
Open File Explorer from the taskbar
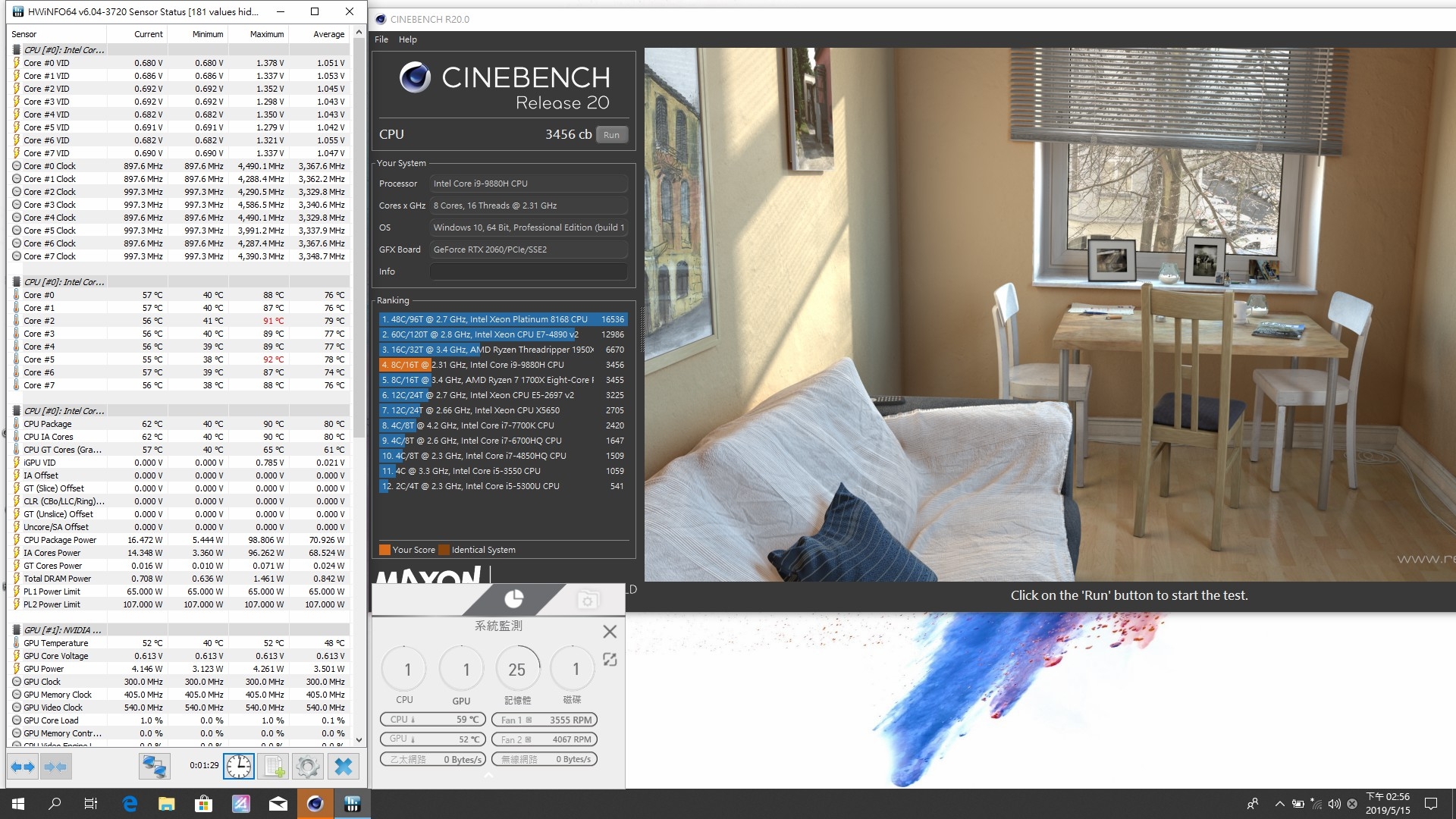point(167,804)
